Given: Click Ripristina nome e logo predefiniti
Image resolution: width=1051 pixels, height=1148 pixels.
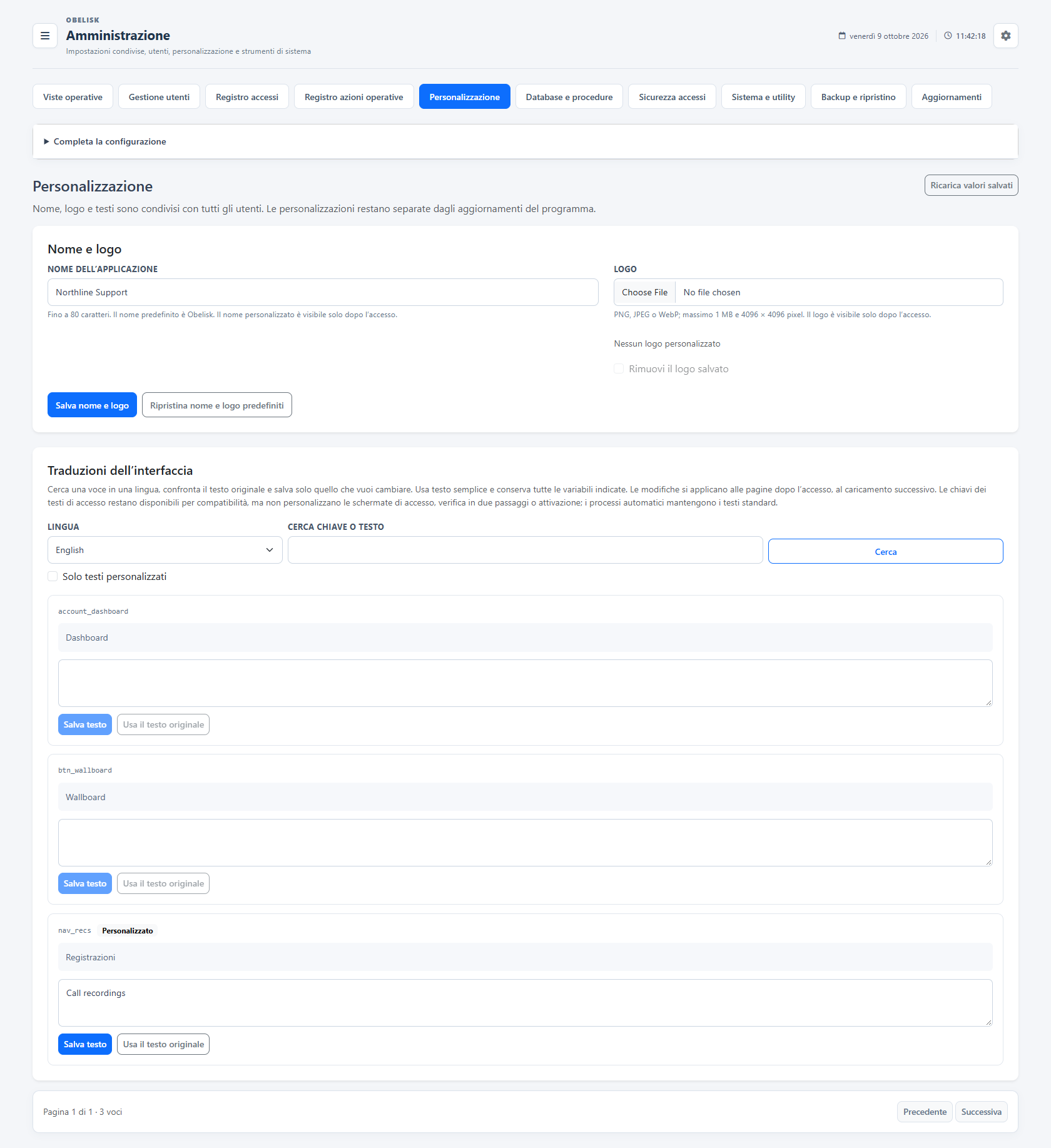Looking at the screenshot, I should click(217, 405).
